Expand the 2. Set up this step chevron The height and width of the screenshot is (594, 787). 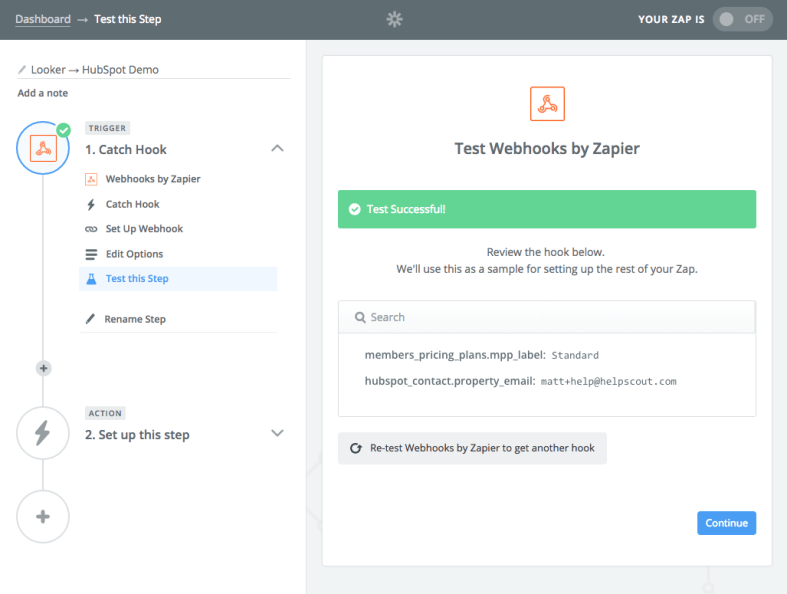(278, 433)
